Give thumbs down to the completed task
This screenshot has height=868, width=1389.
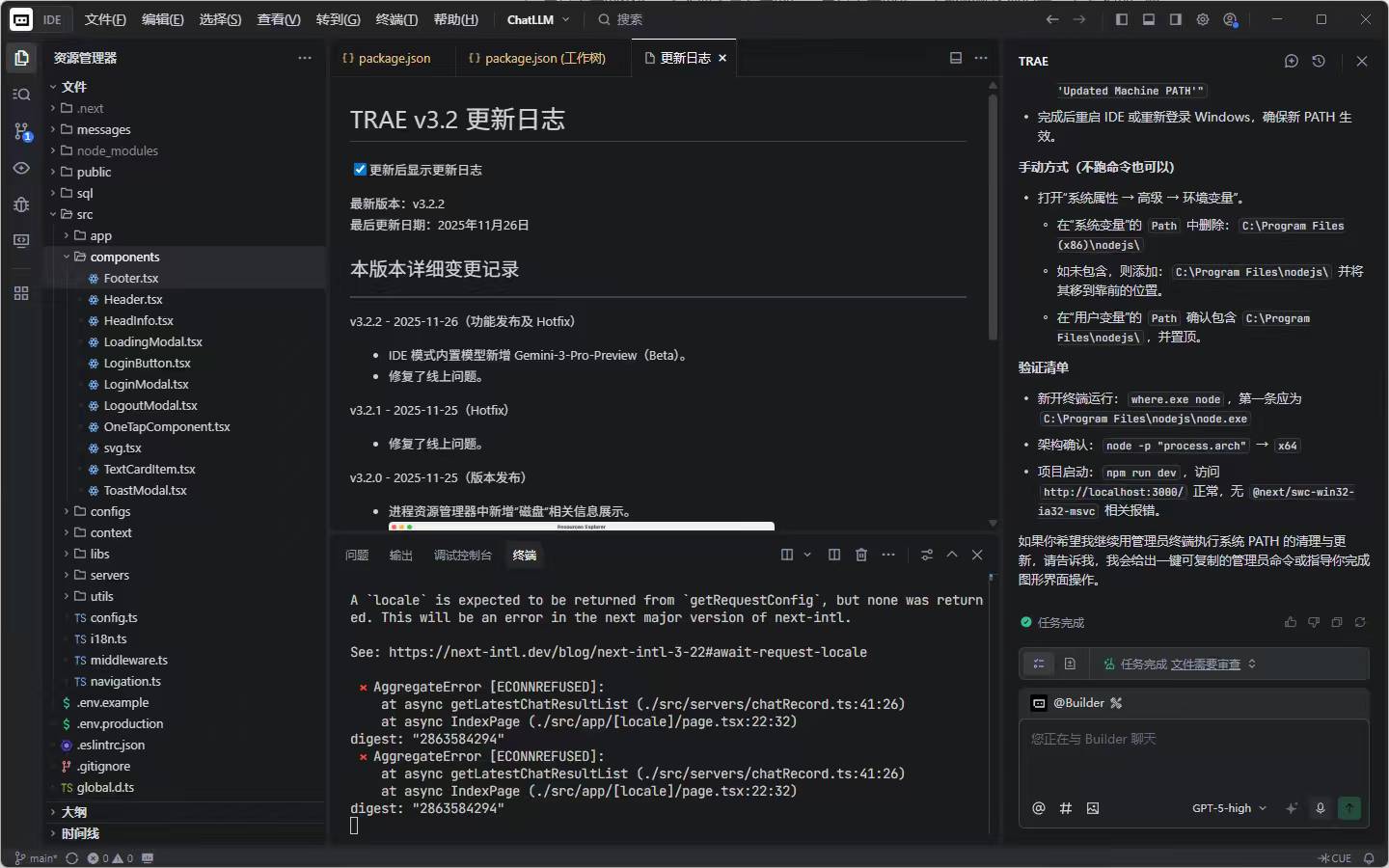[x=1314, y=622]
